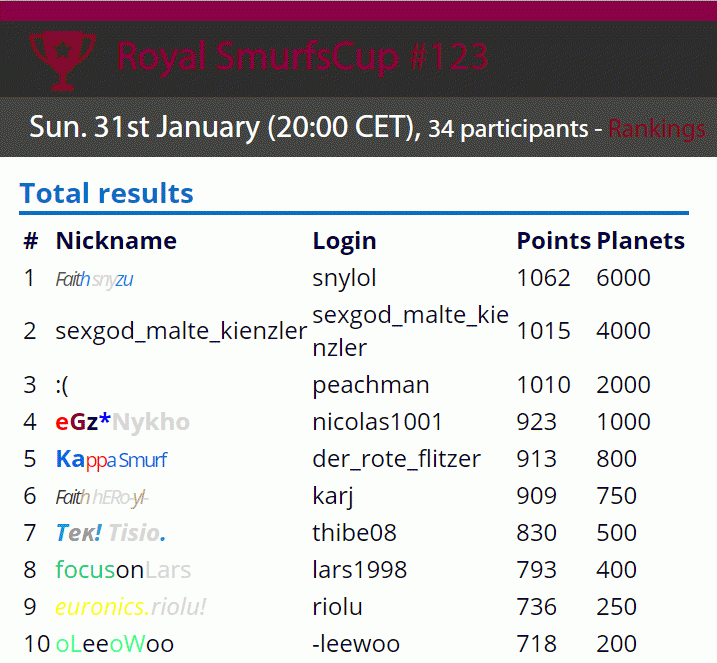Select the Nickname column header

click(x=116, y=241)
